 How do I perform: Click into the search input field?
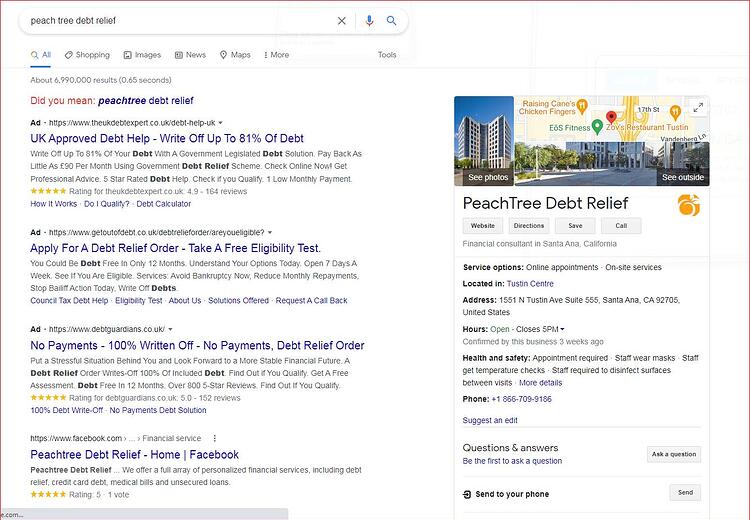(x=179, y=21)
